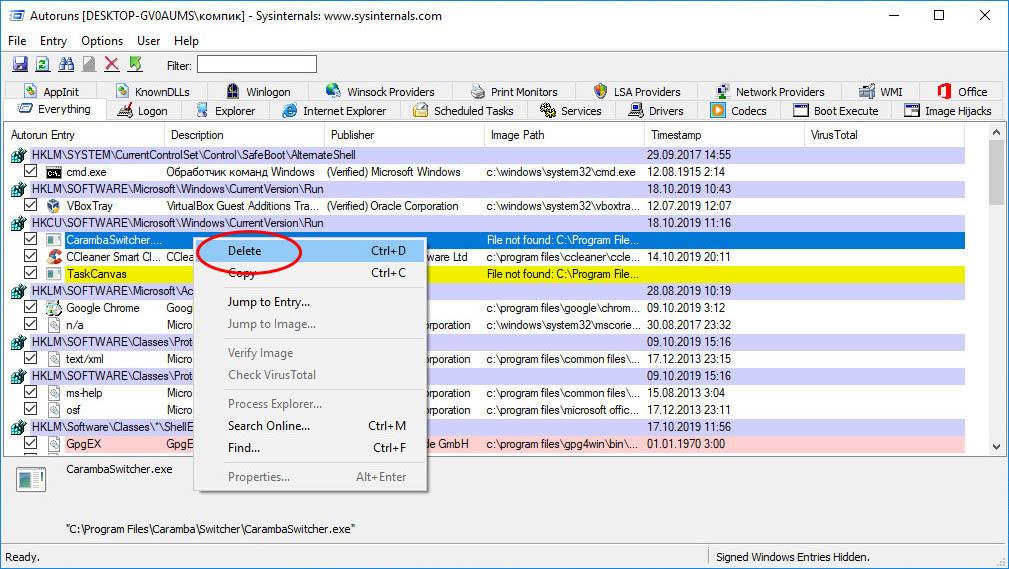The width and height of the screenshot is (1009, 569).
Task: Sort by the VirusTotal column header
Action: pyautogui.click(x=884, y=135)
